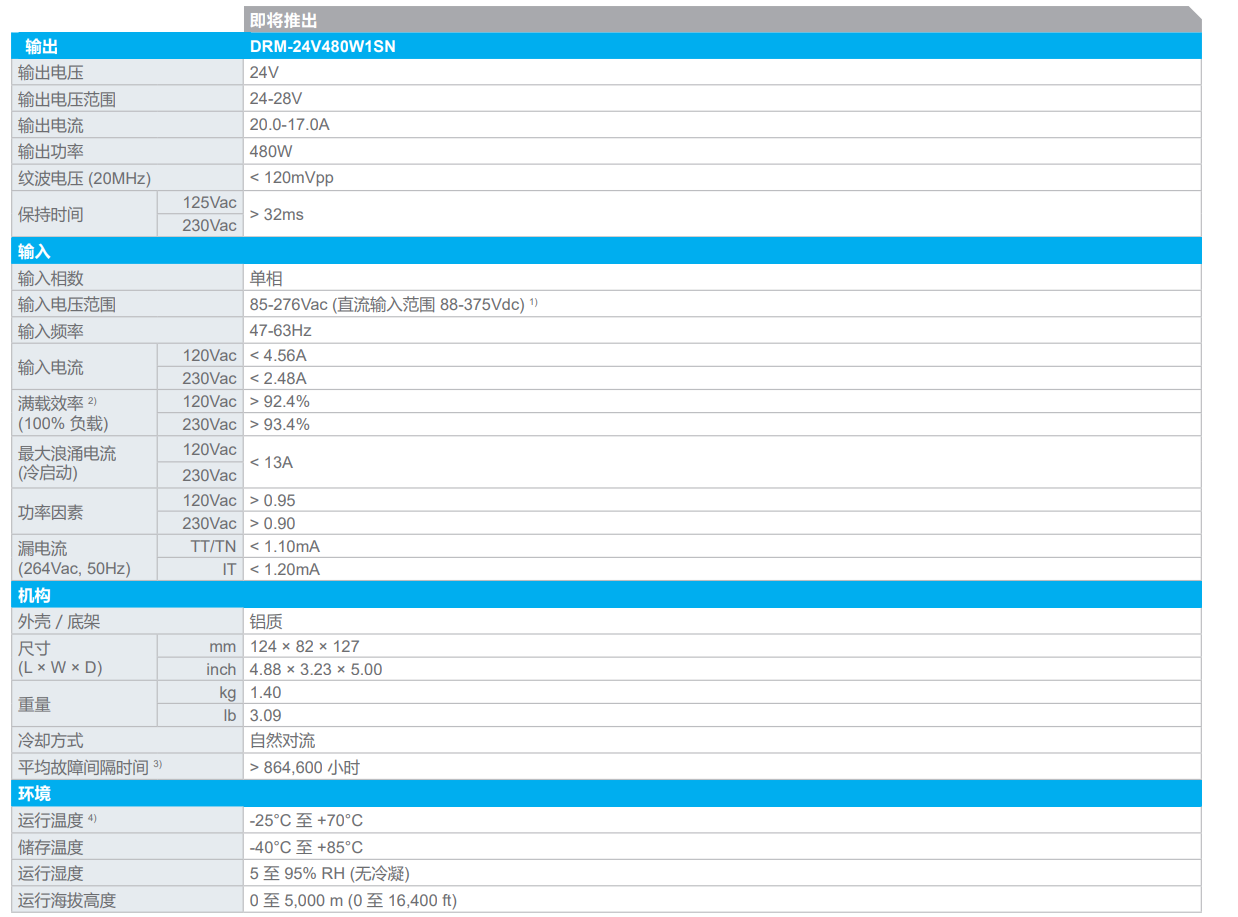1238x917 pixels.
Task: Click the 环境 section header
Action: pyautogui.click(x=34, y=794)
